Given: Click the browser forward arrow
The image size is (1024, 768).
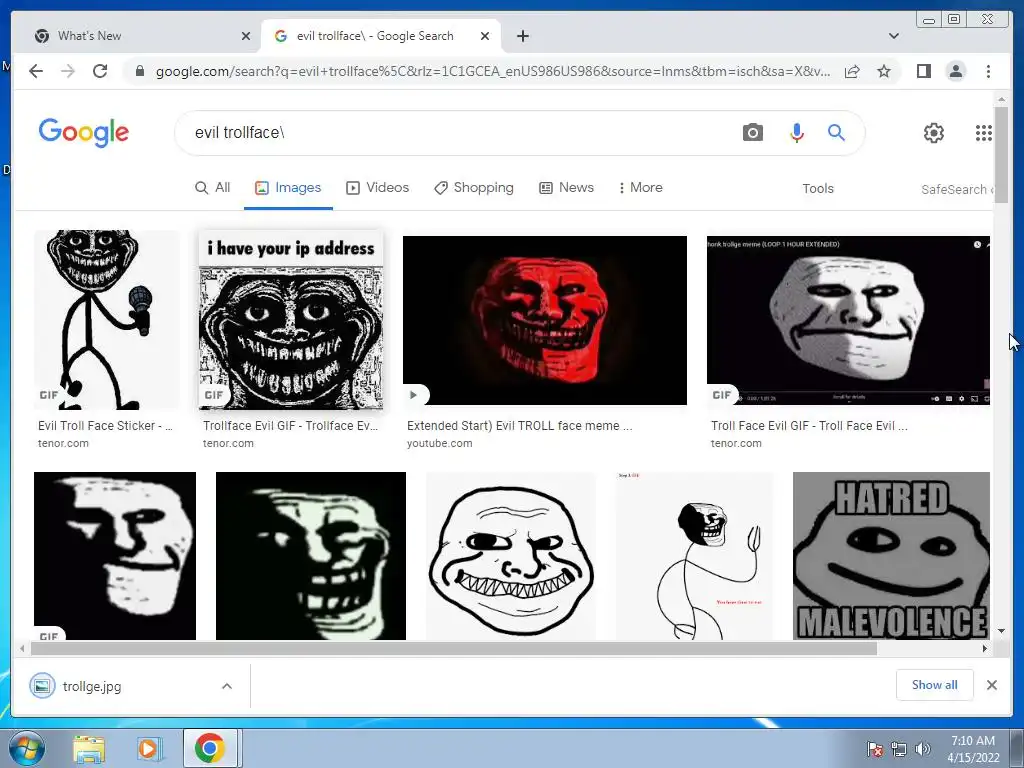Looking at the screenshot, I should click(68, 71).
